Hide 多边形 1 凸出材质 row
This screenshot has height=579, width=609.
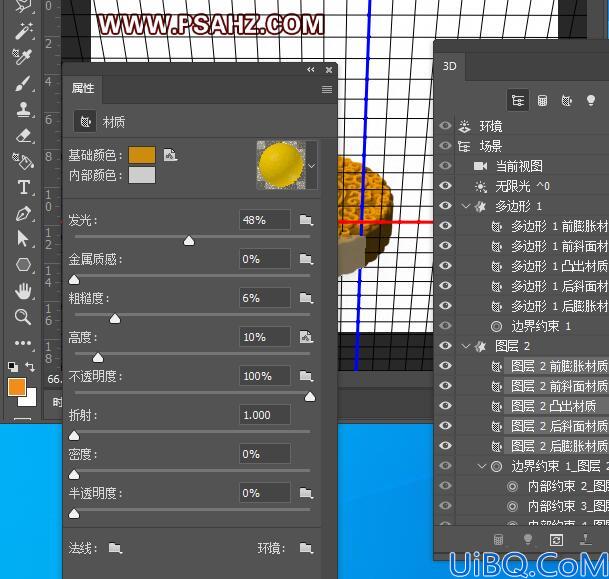(x=445, y=266)
